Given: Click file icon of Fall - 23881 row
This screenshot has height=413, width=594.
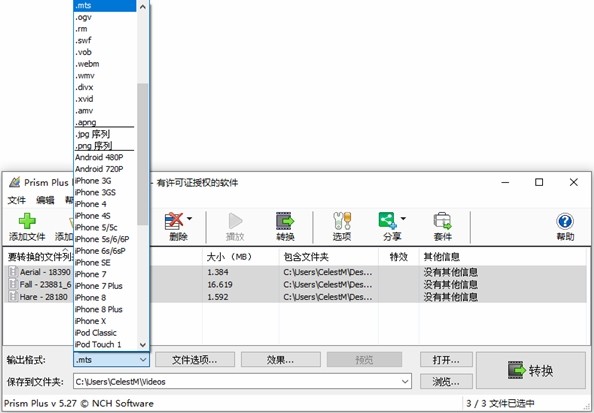Looking at the screenshot, I should (13, 284).
